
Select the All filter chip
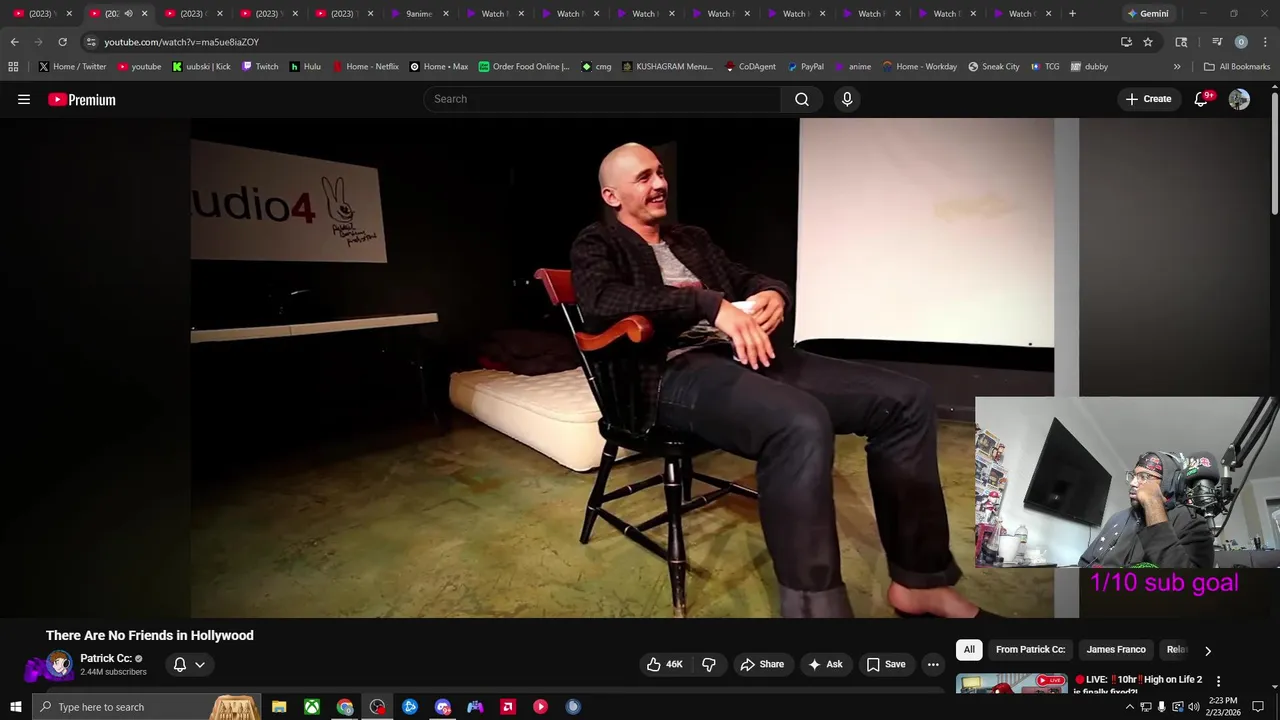969,650
